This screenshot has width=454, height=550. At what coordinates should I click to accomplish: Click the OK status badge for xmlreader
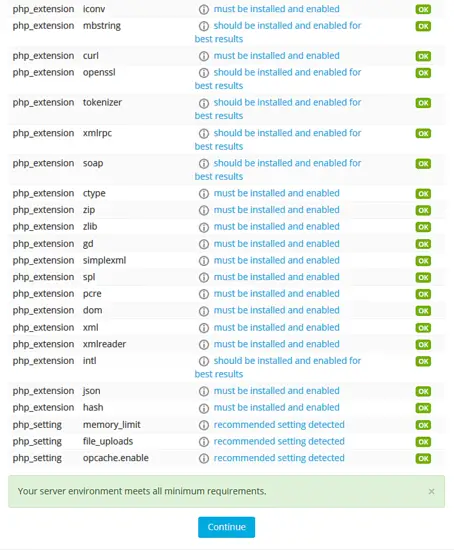[423, 344]
